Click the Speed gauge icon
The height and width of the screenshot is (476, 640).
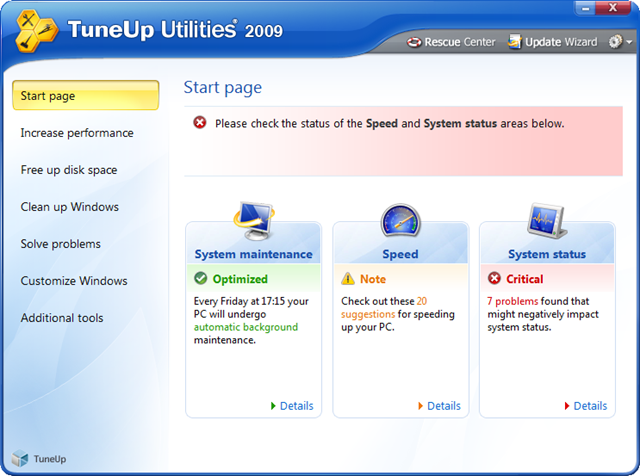[400, 220]
